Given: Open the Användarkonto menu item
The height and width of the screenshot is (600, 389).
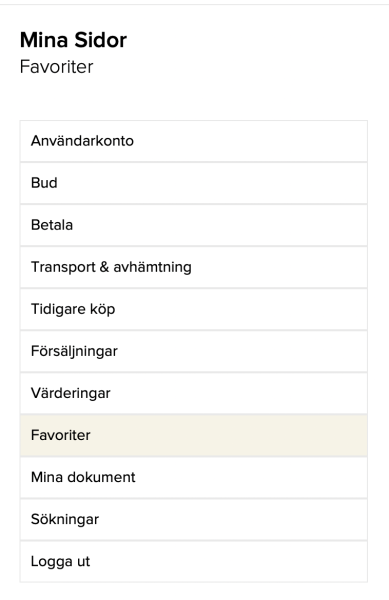Looking at the screenshot, I should 194,141.
